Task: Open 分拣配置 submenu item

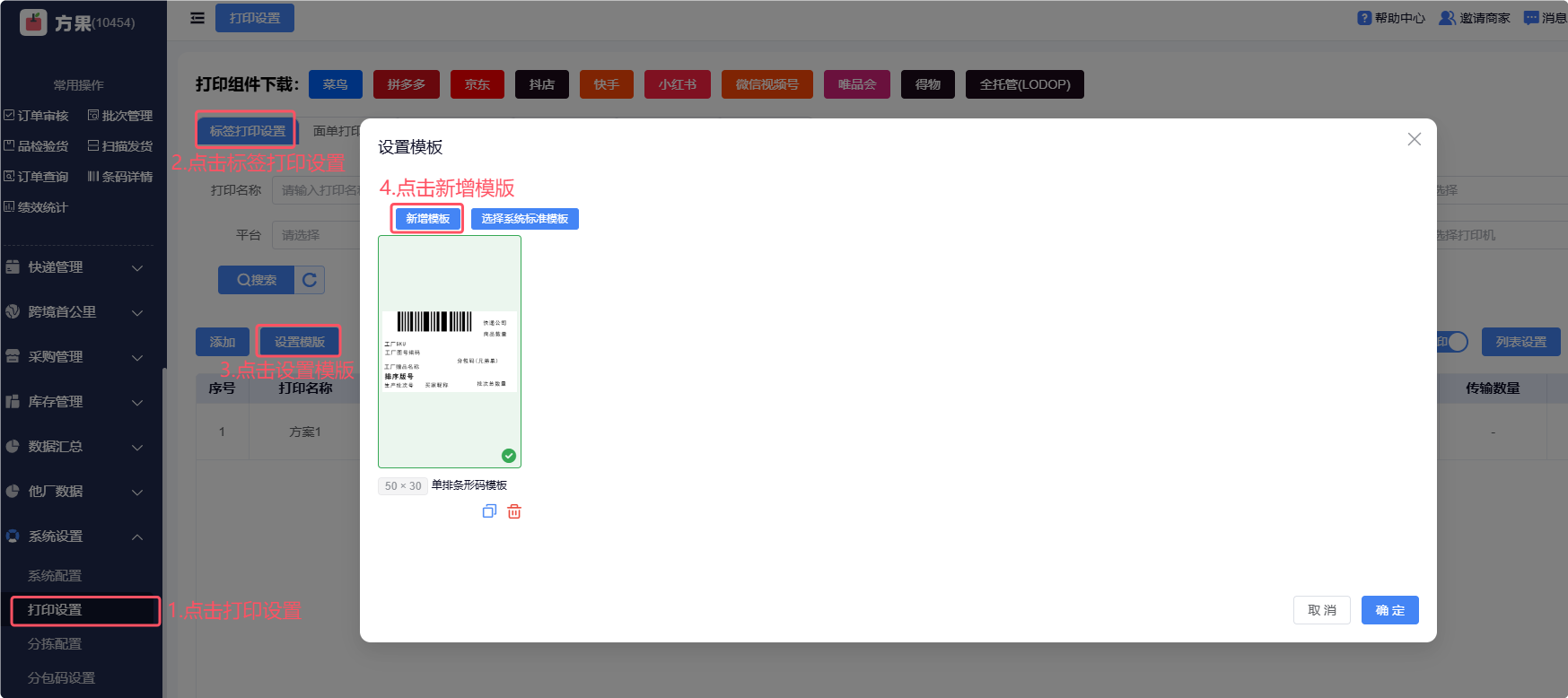Action: click(55, 644)
